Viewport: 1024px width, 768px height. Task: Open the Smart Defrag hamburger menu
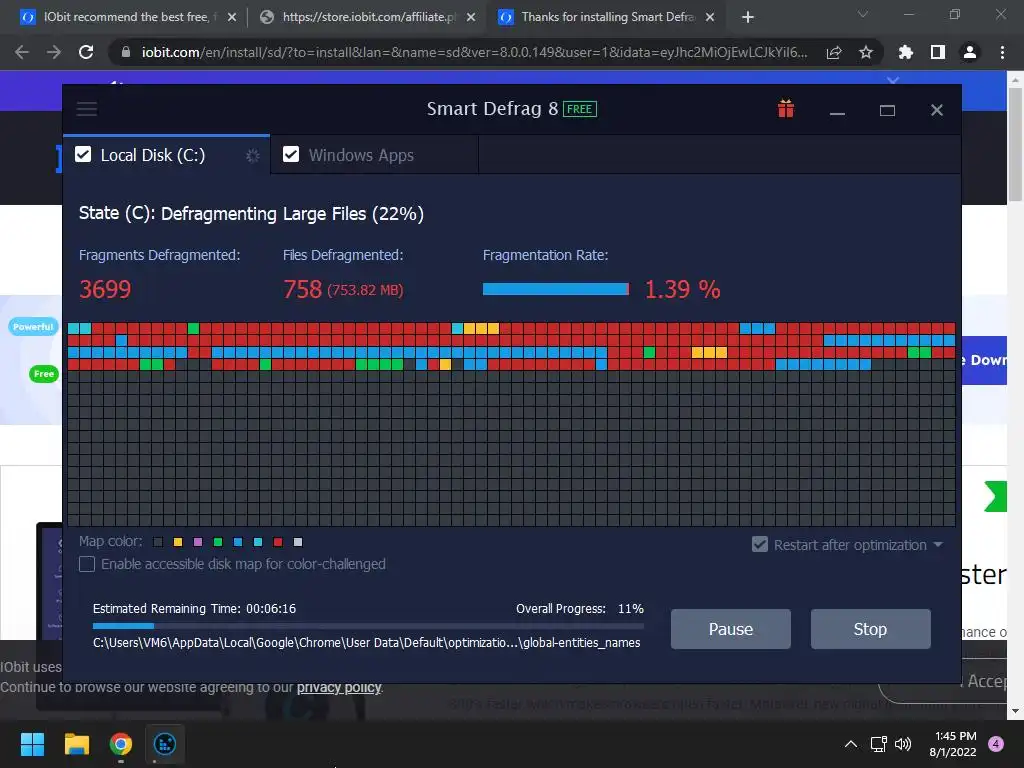[87, 109]
